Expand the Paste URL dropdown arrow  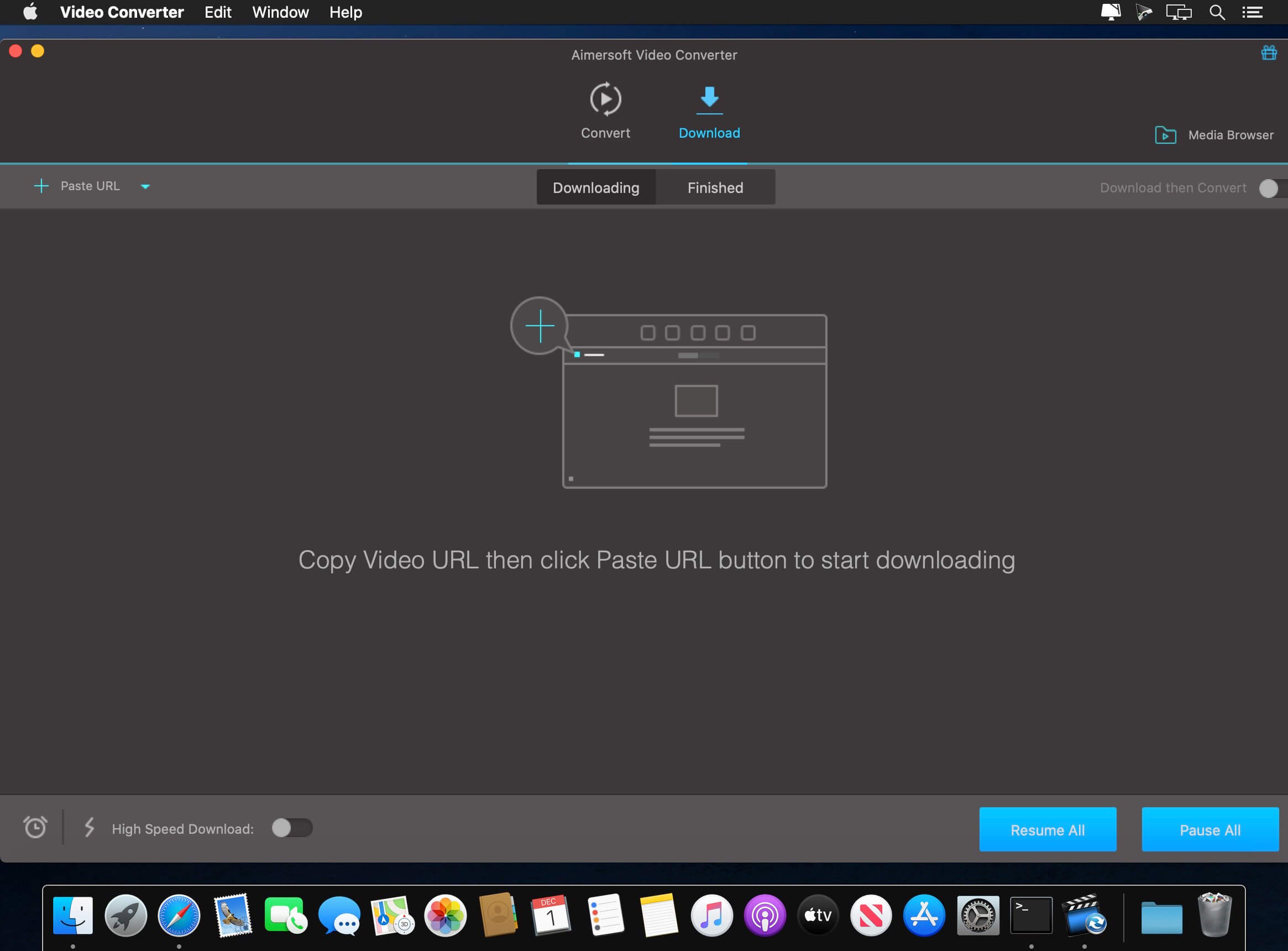click(x=145, y=186)
